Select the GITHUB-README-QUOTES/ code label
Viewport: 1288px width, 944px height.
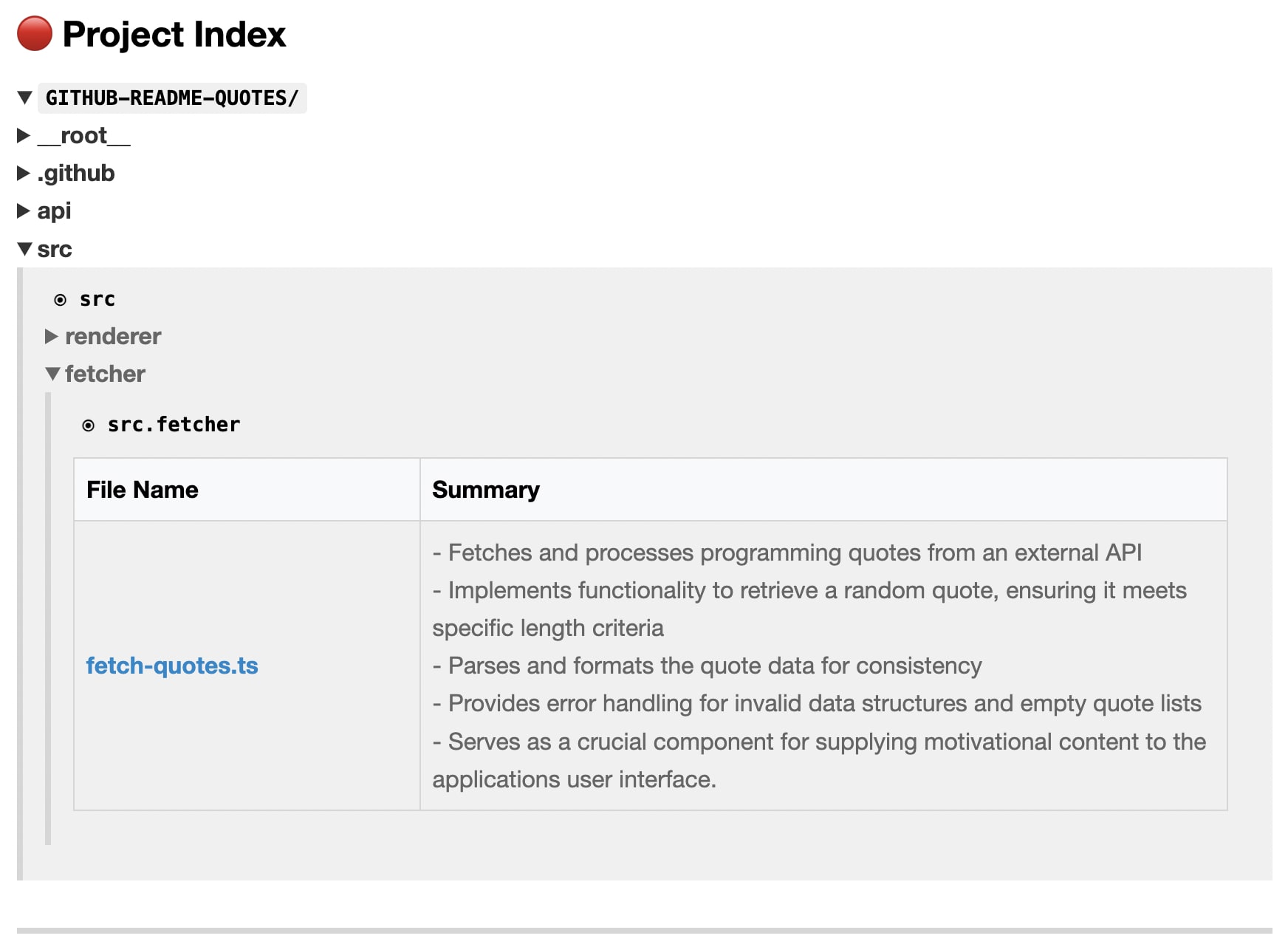pyautogui.click(x=172, y=98)
